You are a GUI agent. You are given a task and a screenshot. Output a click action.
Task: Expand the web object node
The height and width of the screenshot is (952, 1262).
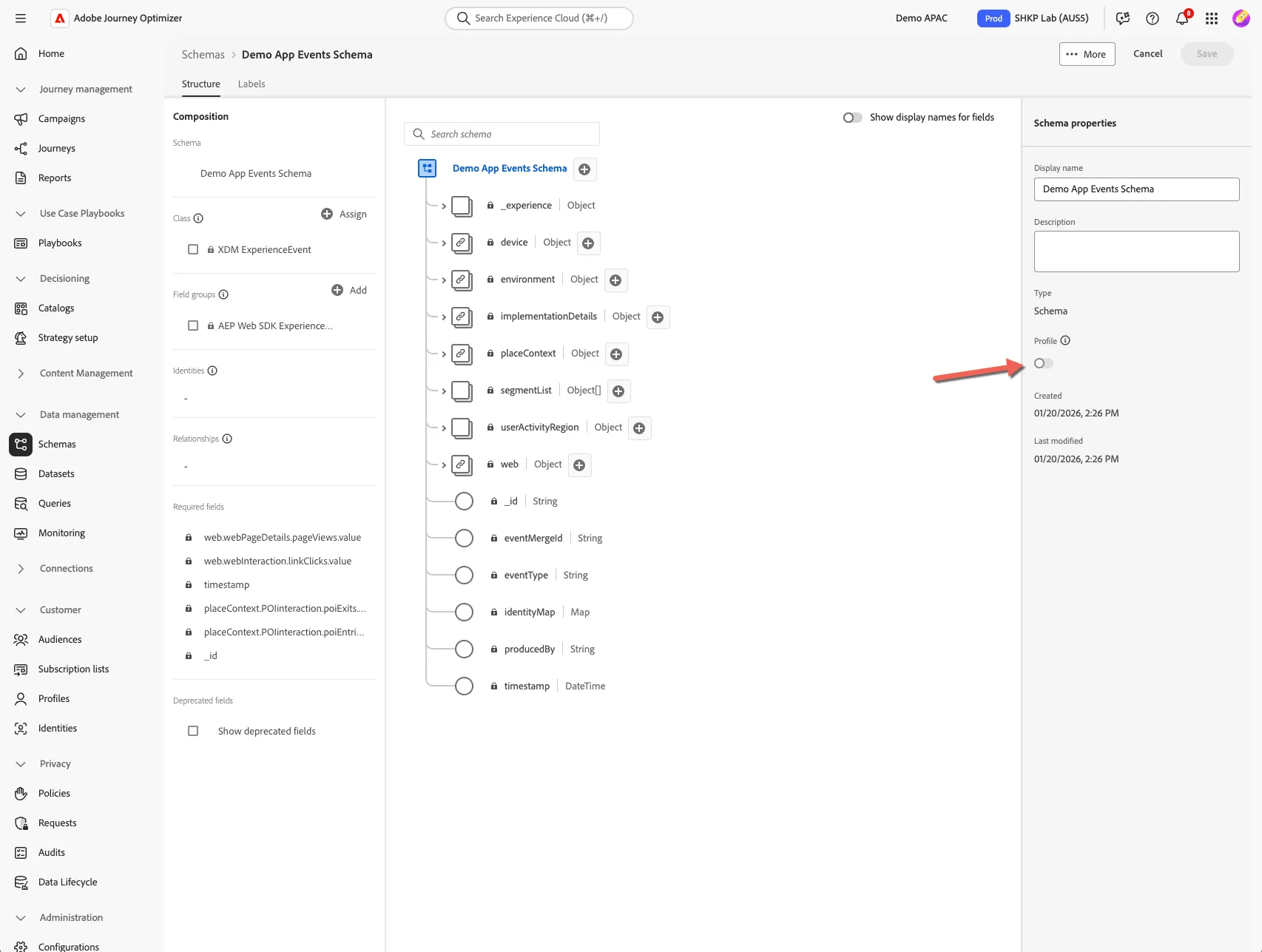[444, 465]
